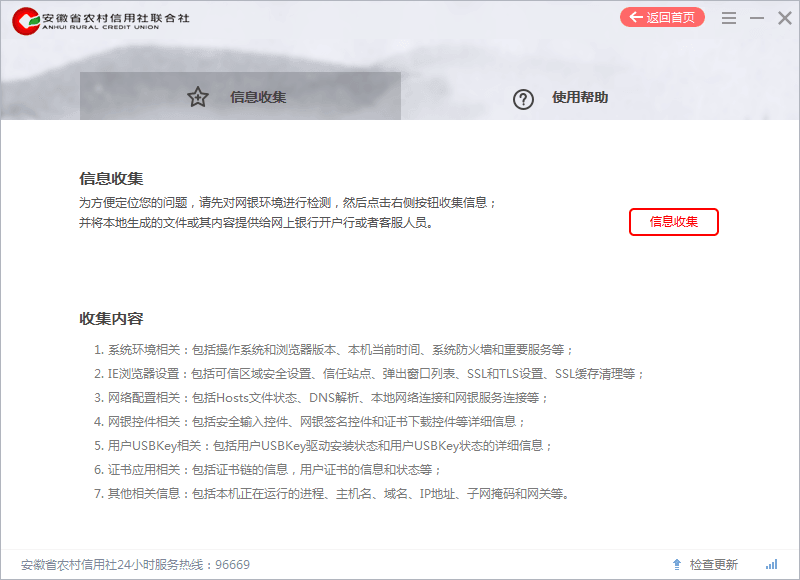Image resolution: width=800 pixels, height=580 pixels.
Task: Go back via 返回首页 button
Action: pyautogui.click(x=662, y=17)
